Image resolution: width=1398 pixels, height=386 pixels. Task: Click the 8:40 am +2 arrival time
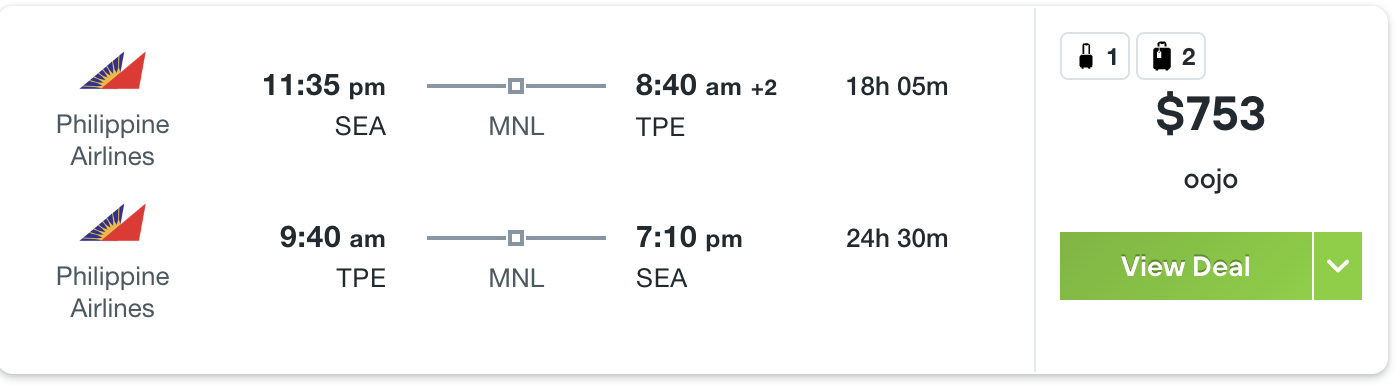tap(706, 87)
